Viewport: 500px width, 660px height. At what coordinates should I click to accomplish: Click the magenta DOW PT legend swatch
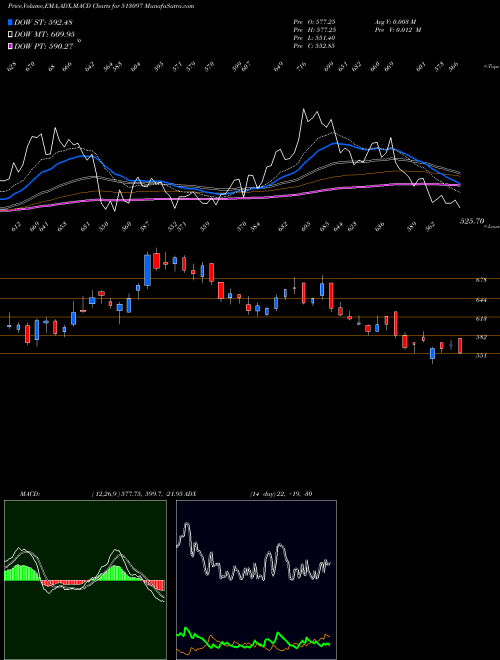10,46
